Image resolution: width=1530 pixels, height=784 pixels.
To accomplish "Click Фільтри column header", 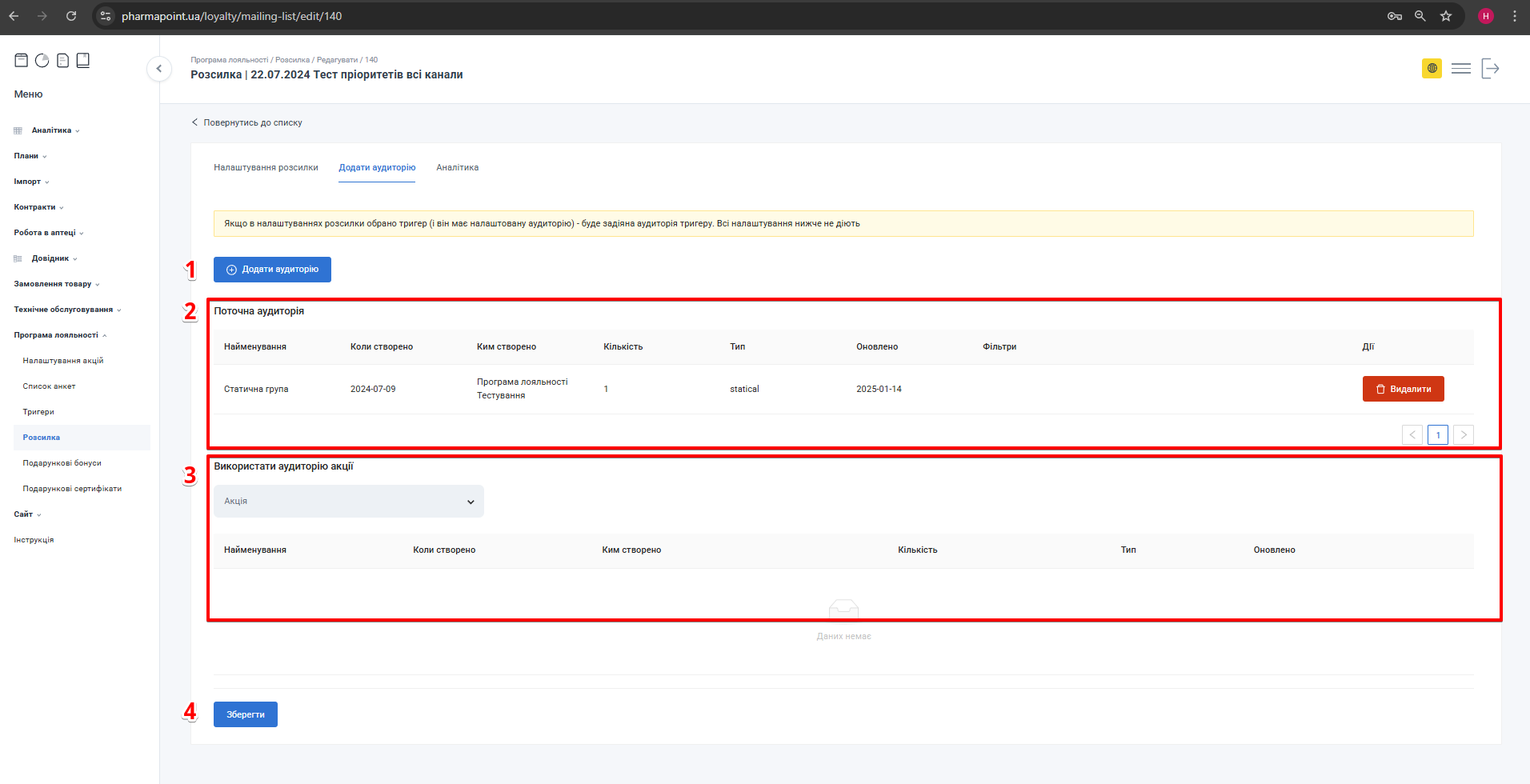I will click(999, 347).
